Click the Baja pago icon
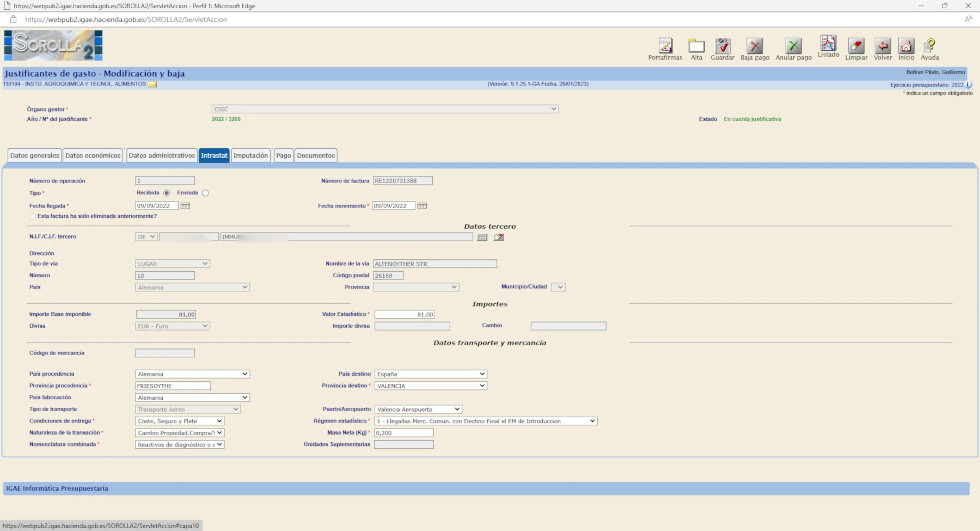This screenshot has width=980, height=531. [755, 46]
